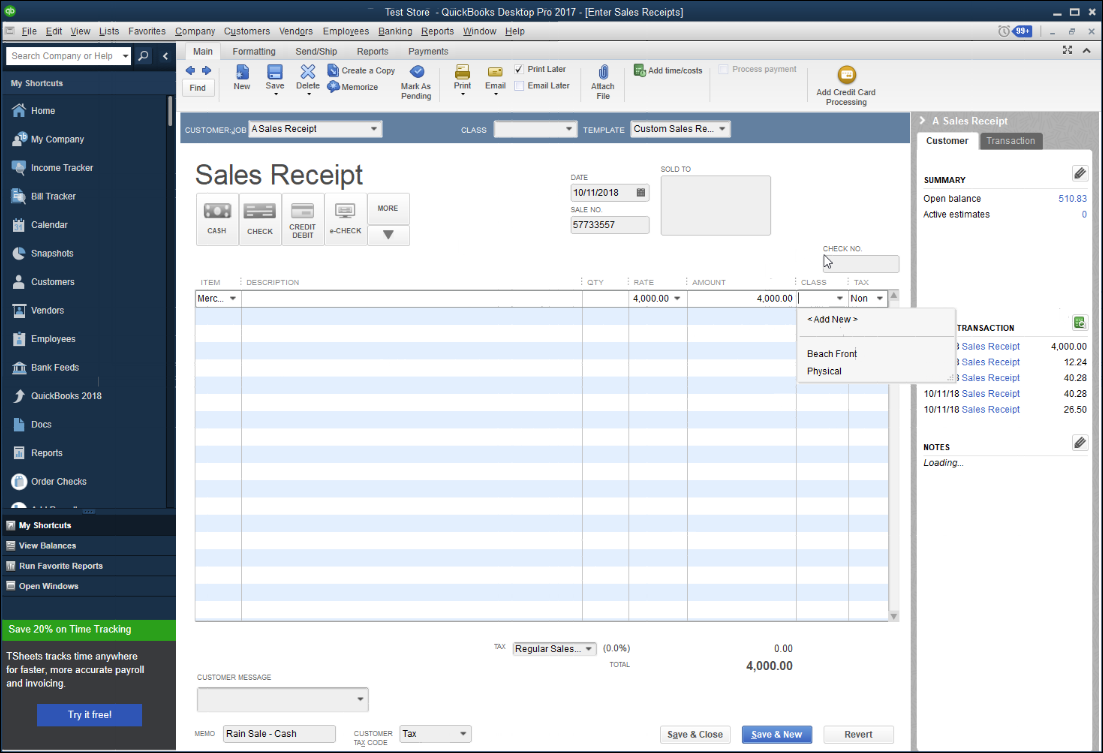Switch to the Formatting tab

(x=254, y=51)
